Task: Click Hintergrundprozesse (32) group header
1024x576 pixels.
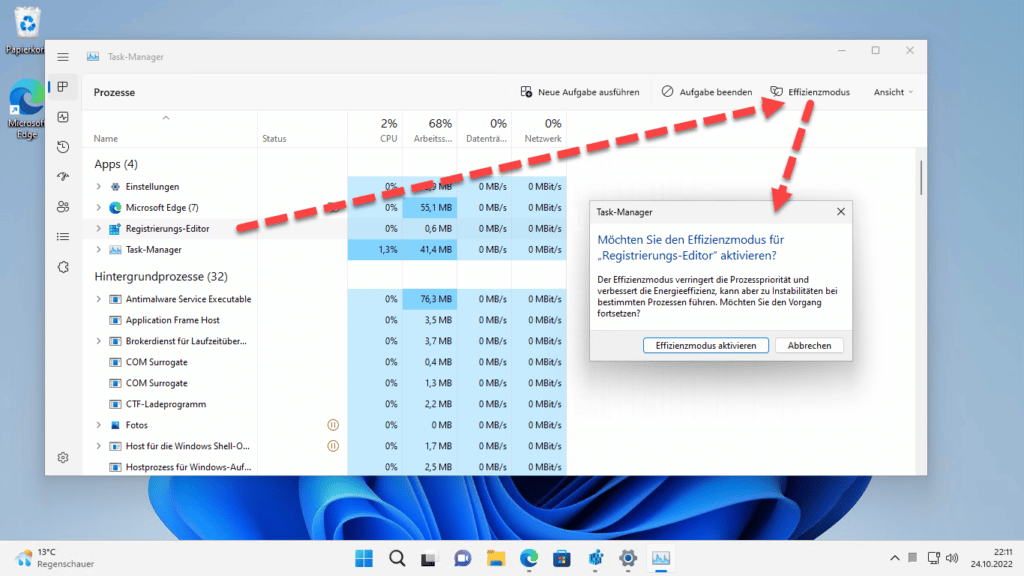Action: point(161,276)
